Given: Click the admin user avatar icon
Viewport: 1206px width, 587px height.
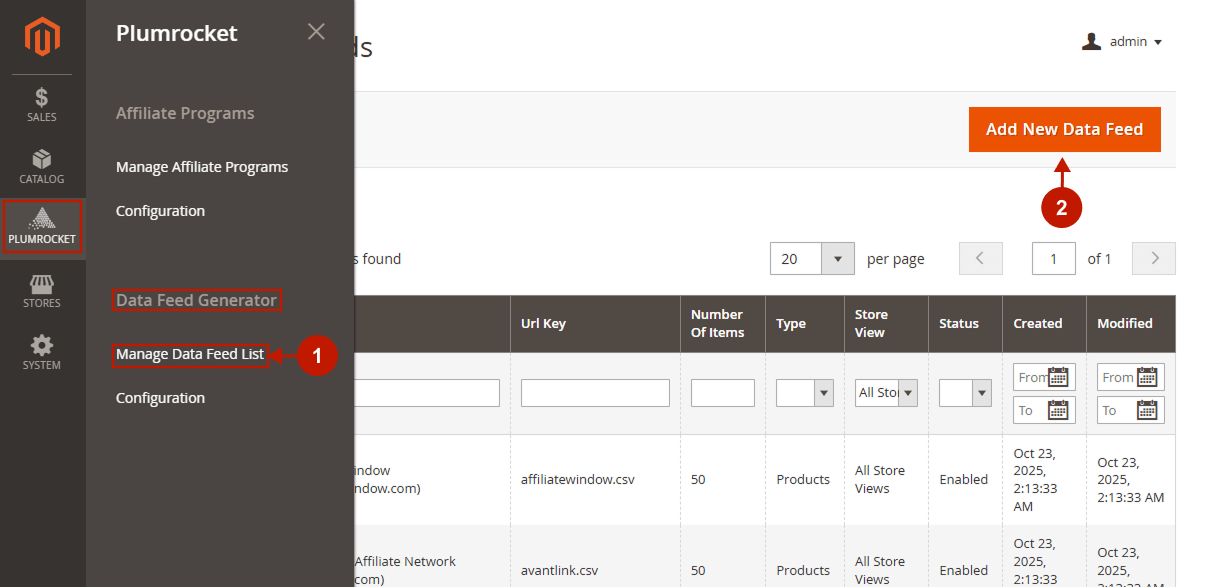Looking at the screenshot, I should 1090,41.
